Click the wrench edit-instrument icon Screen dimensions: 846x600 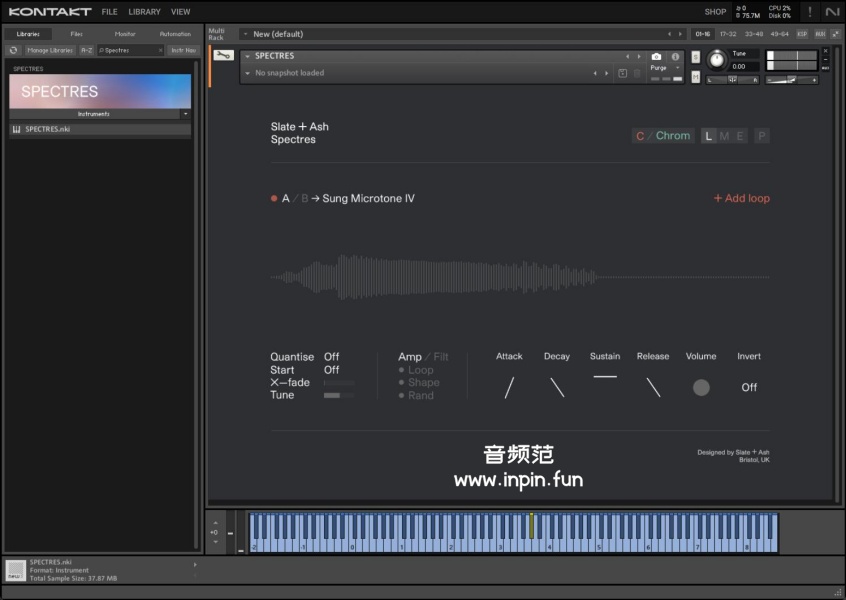pos(223,56)
